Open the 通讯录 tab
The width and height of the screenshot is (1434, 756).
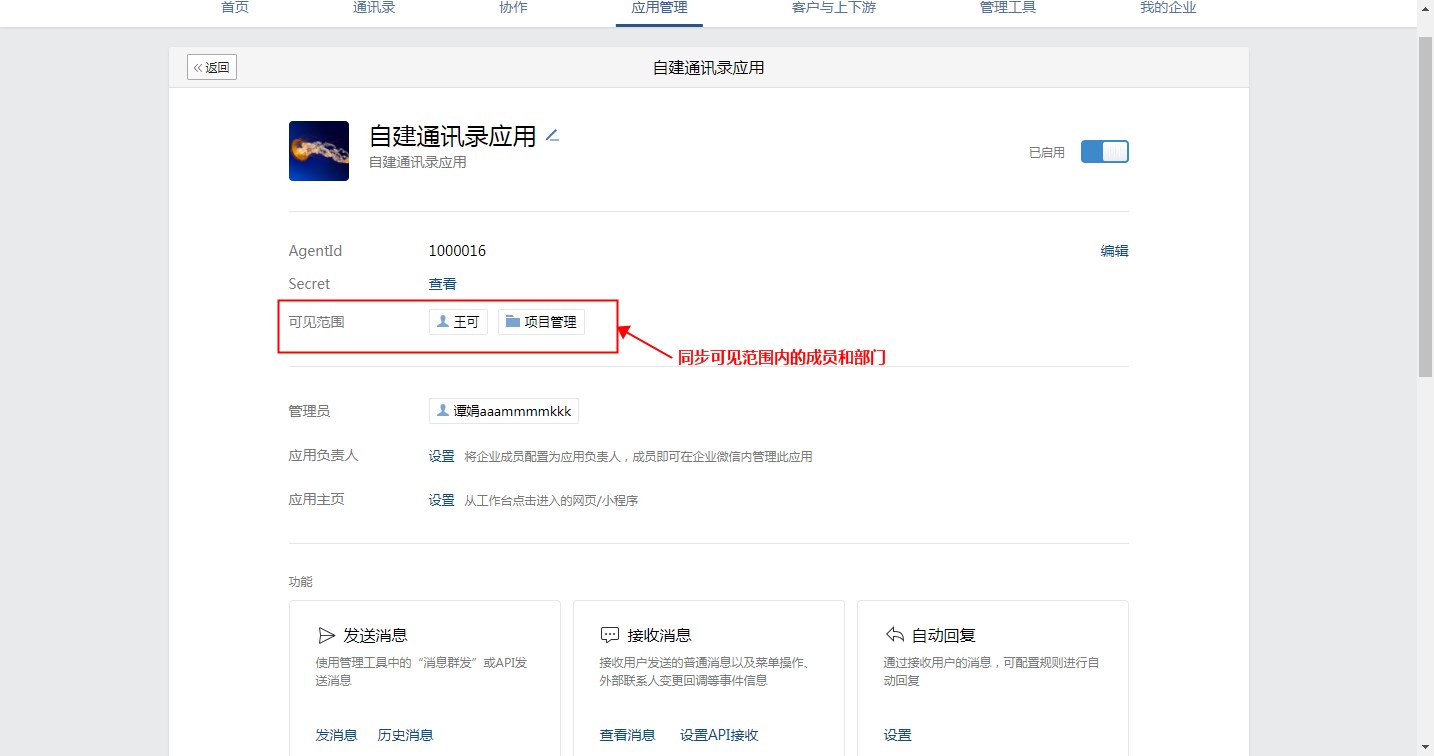pyautogui.click(x=374, y=8)
